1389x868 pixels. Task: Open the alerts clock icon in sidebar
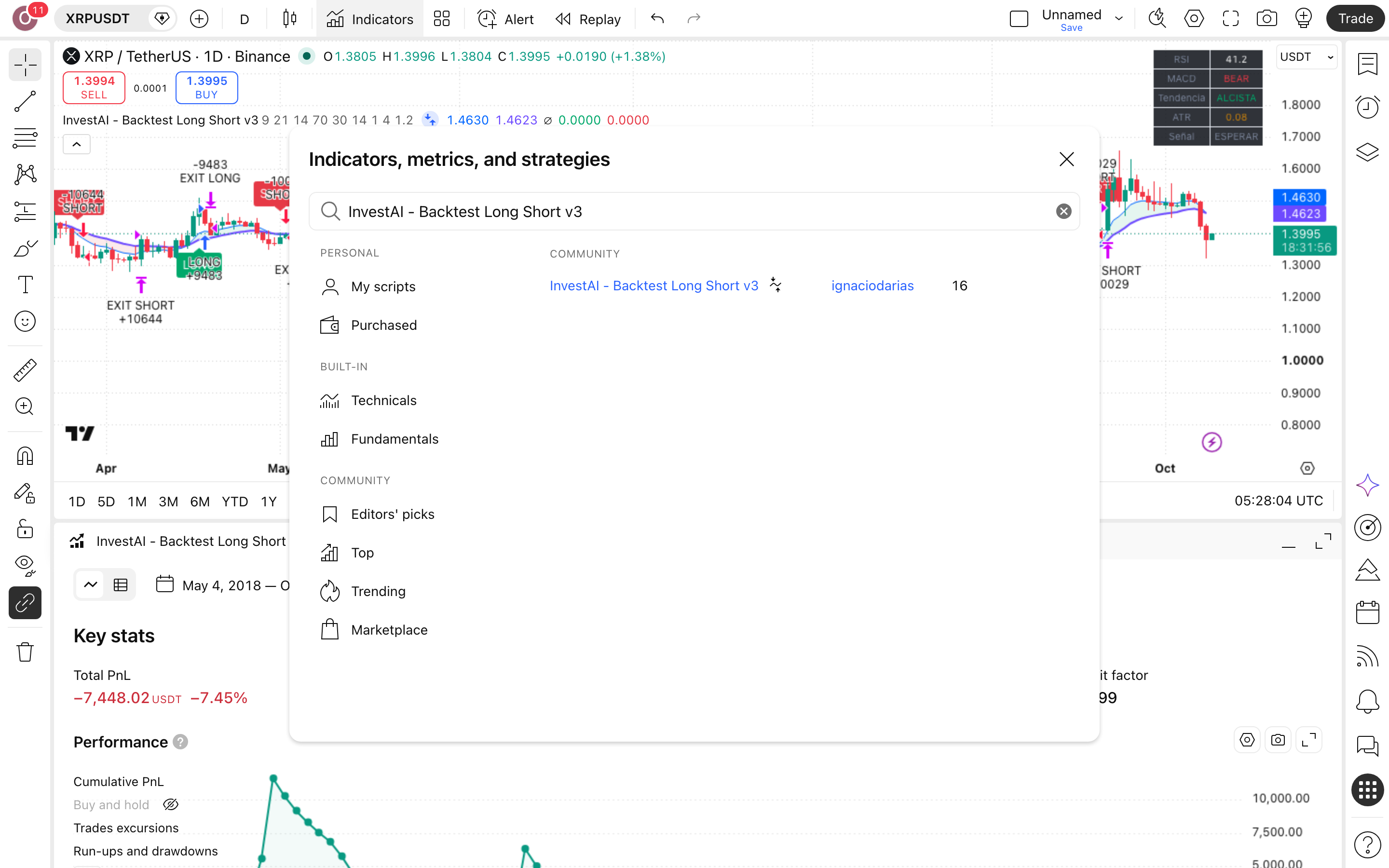(x=1367, y=107)
